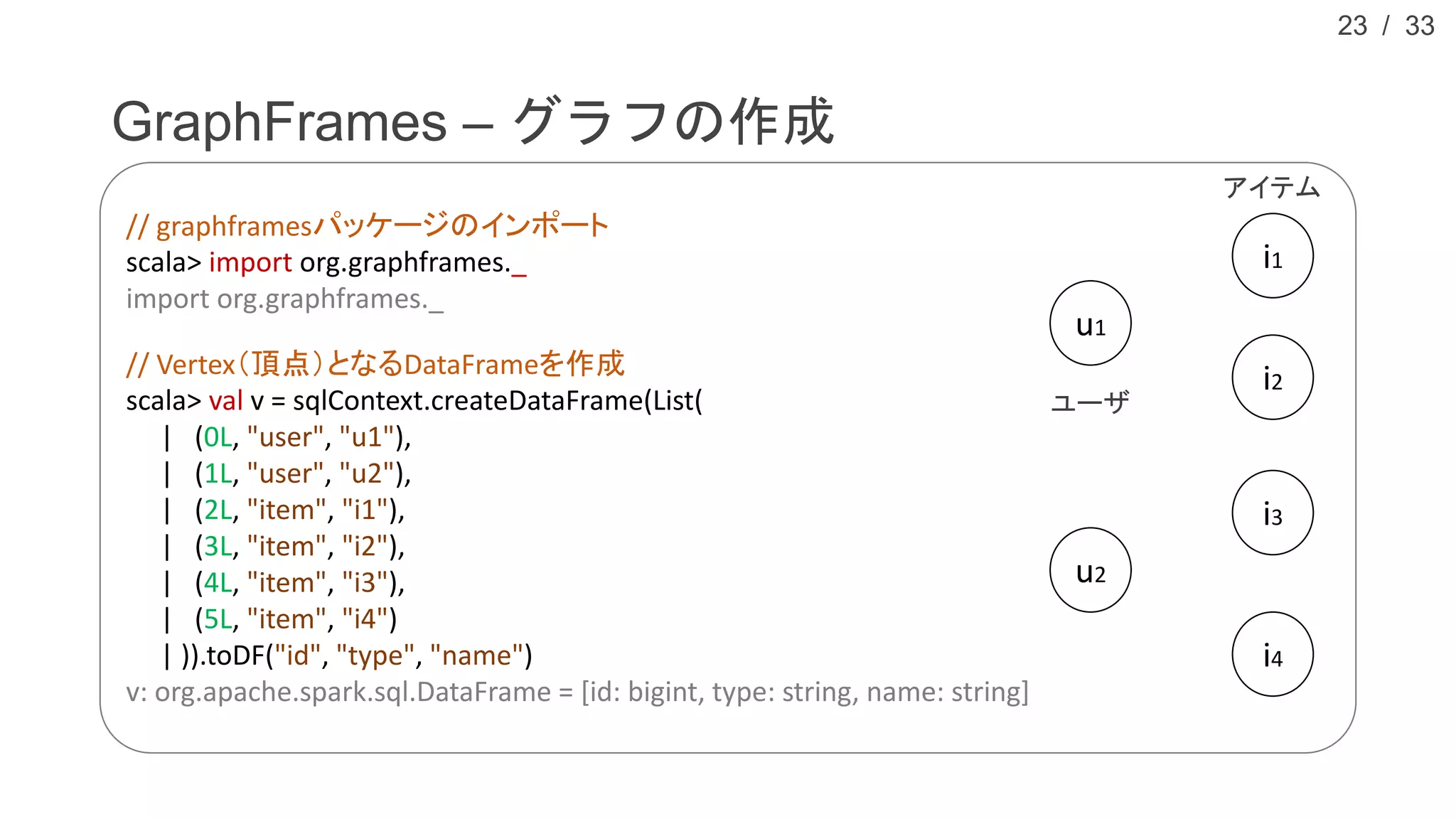Select the u2 user node circle
Screen dimensions: 1456x819
pyautogui.click(x=1091, y=570)
